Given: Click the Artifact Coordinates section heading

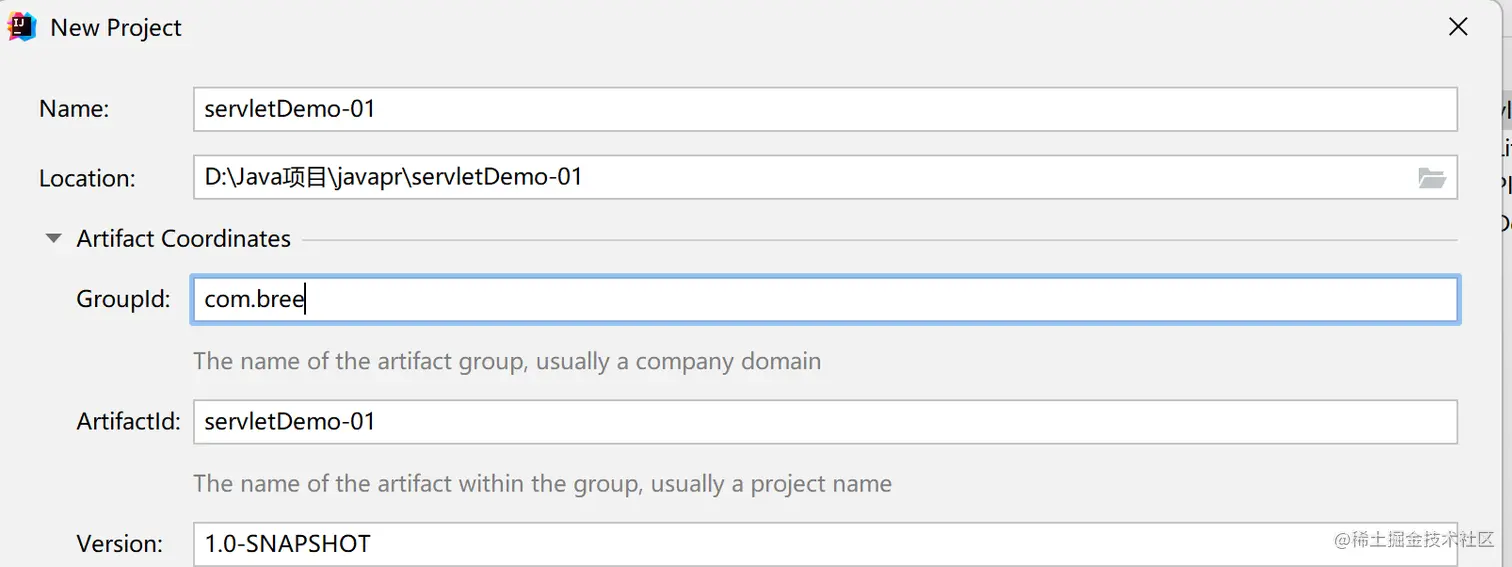Looking at the screenshot, I should pyautogui.click(x=183, y=239).
